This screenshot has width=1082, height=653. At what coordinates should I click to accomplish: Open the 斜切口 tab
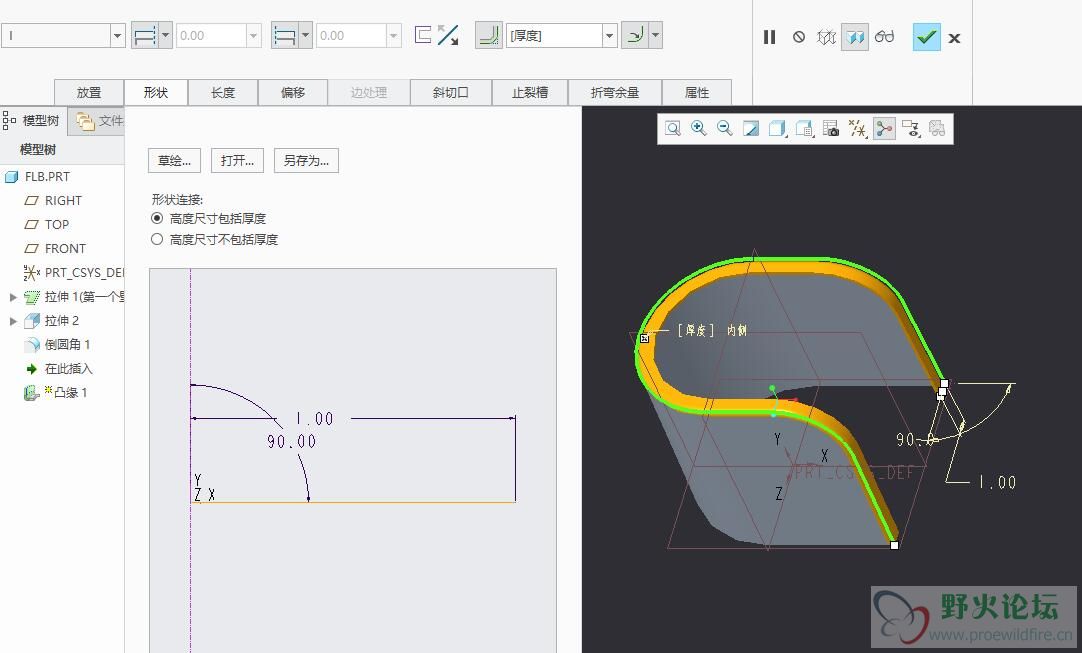[x=451, y=92]
